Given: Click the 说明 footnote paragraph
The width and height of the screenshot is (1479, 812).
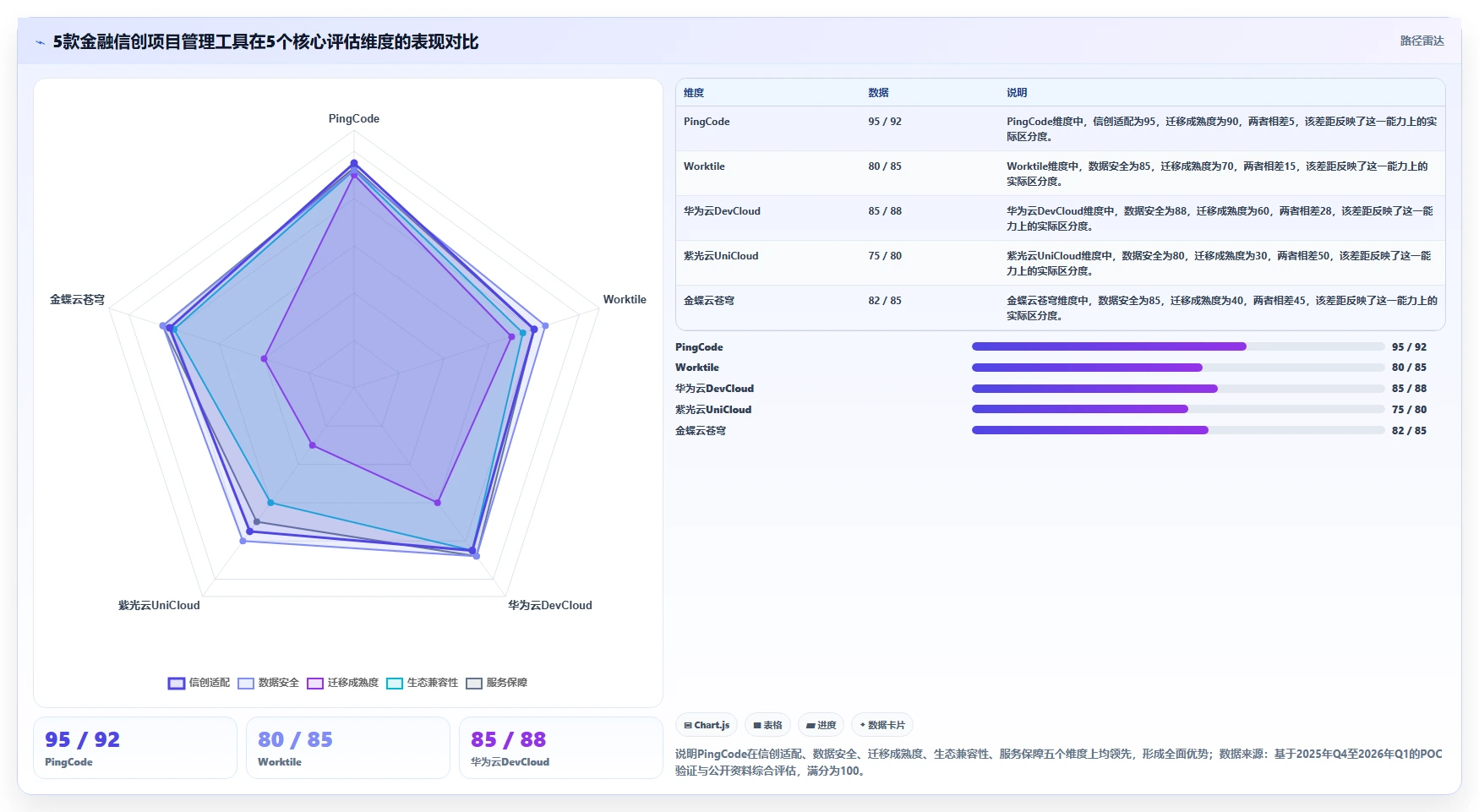Looking at the screenshot, I should click(x=1059, y=762).
